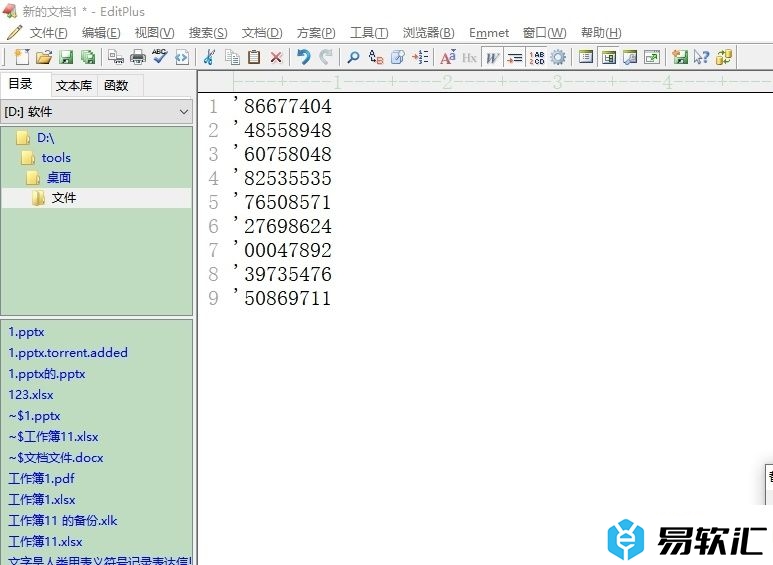Open the Emmet menu
Viewport: 773px width, 565px height.
click(x=489, y=33)
